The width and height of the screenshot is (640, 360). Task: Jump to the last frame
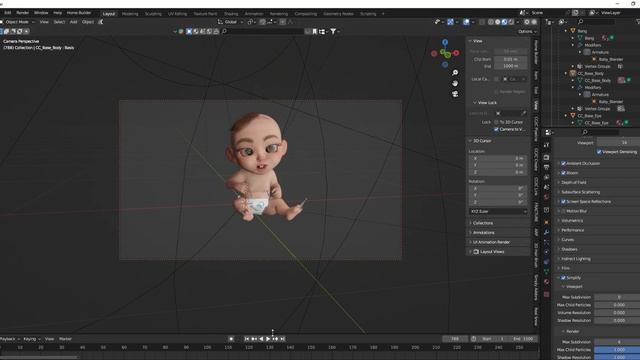click(282, 339)
